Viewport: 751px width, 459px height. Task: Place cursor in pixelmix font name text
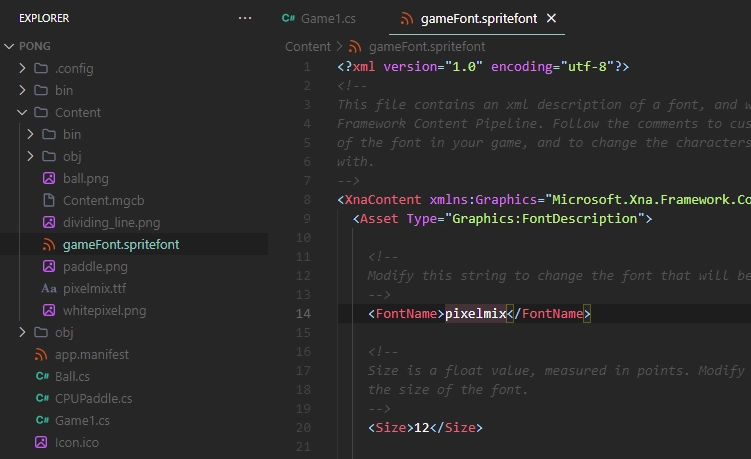[x=476, y=314]
